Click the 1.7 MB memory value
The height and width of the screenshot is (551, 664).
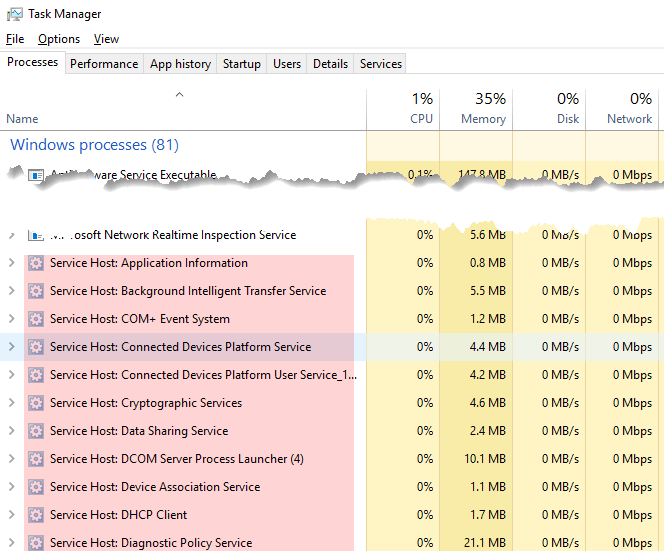tap(488, 515)
